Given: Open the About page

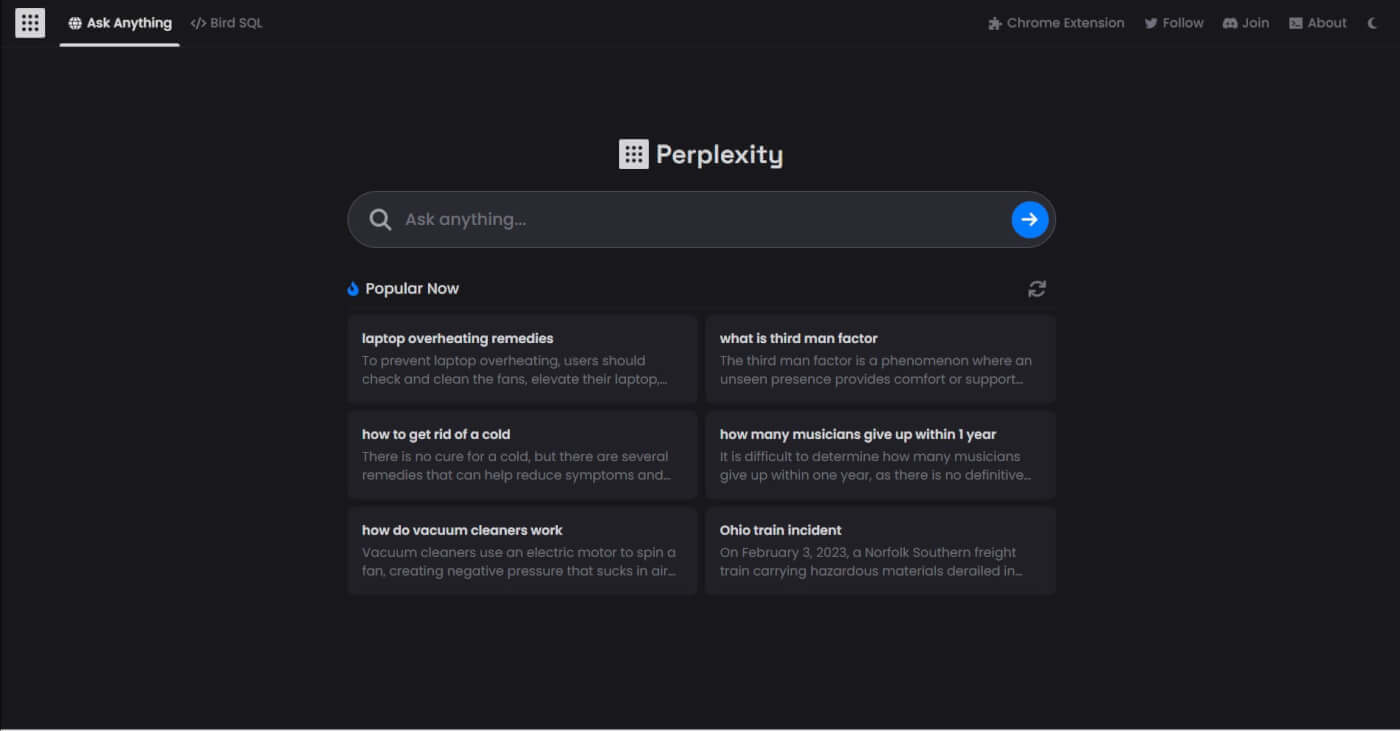Looking at the screenshot, I should (1318, 22).
